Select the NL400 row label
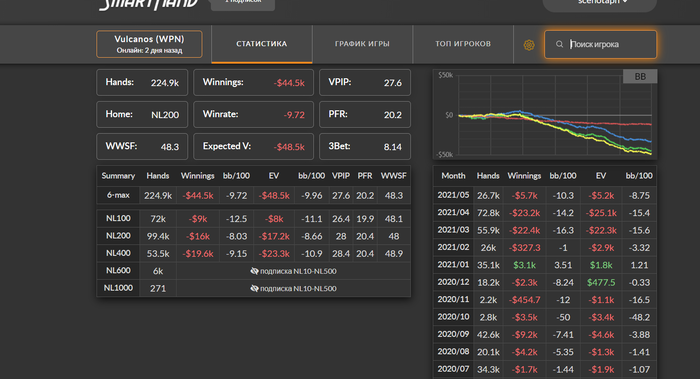This screenshot has height=379, width=700. coord(118,253)
